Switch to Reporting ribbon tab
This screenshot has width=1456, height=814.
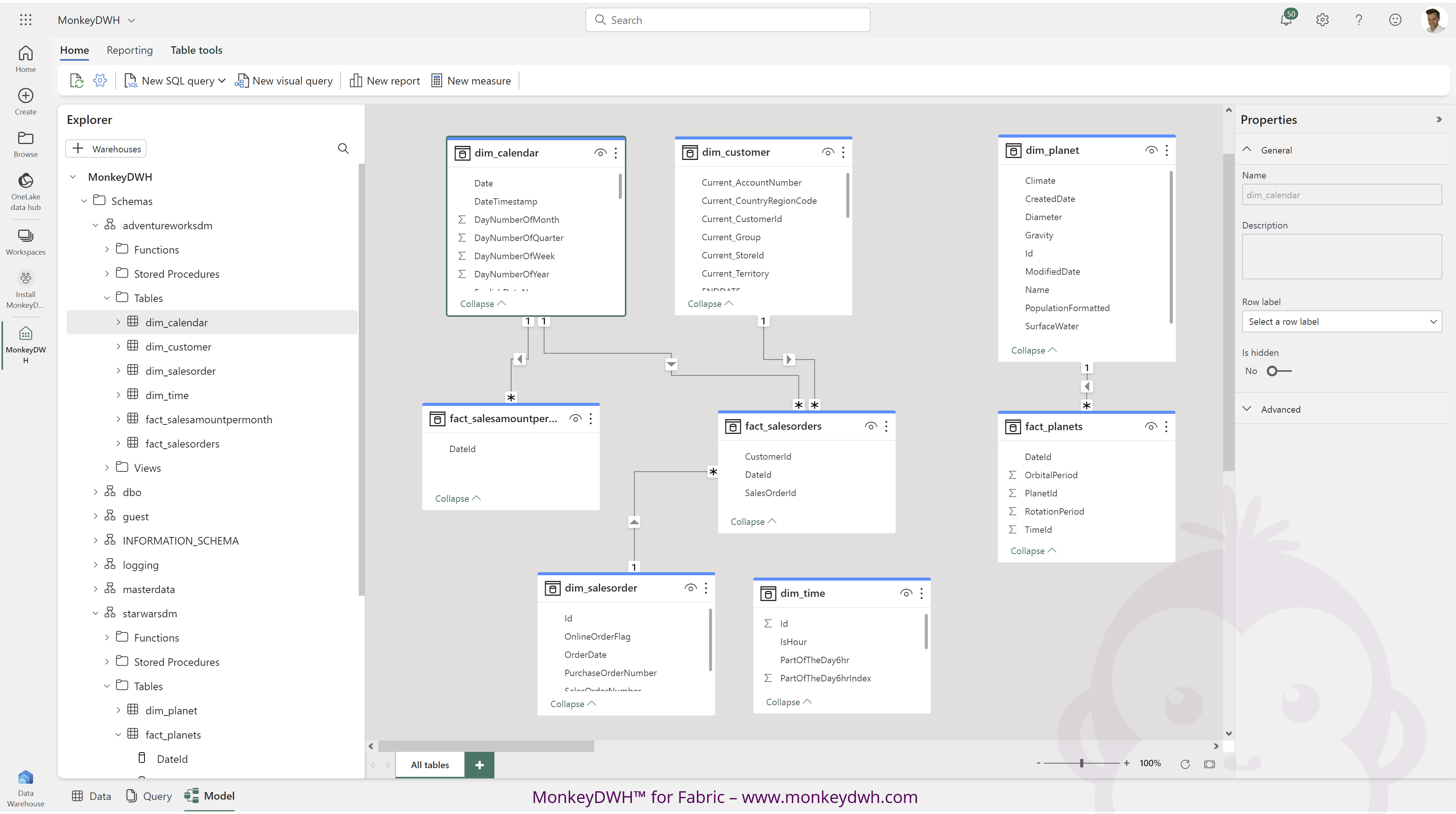click(129, 50)
